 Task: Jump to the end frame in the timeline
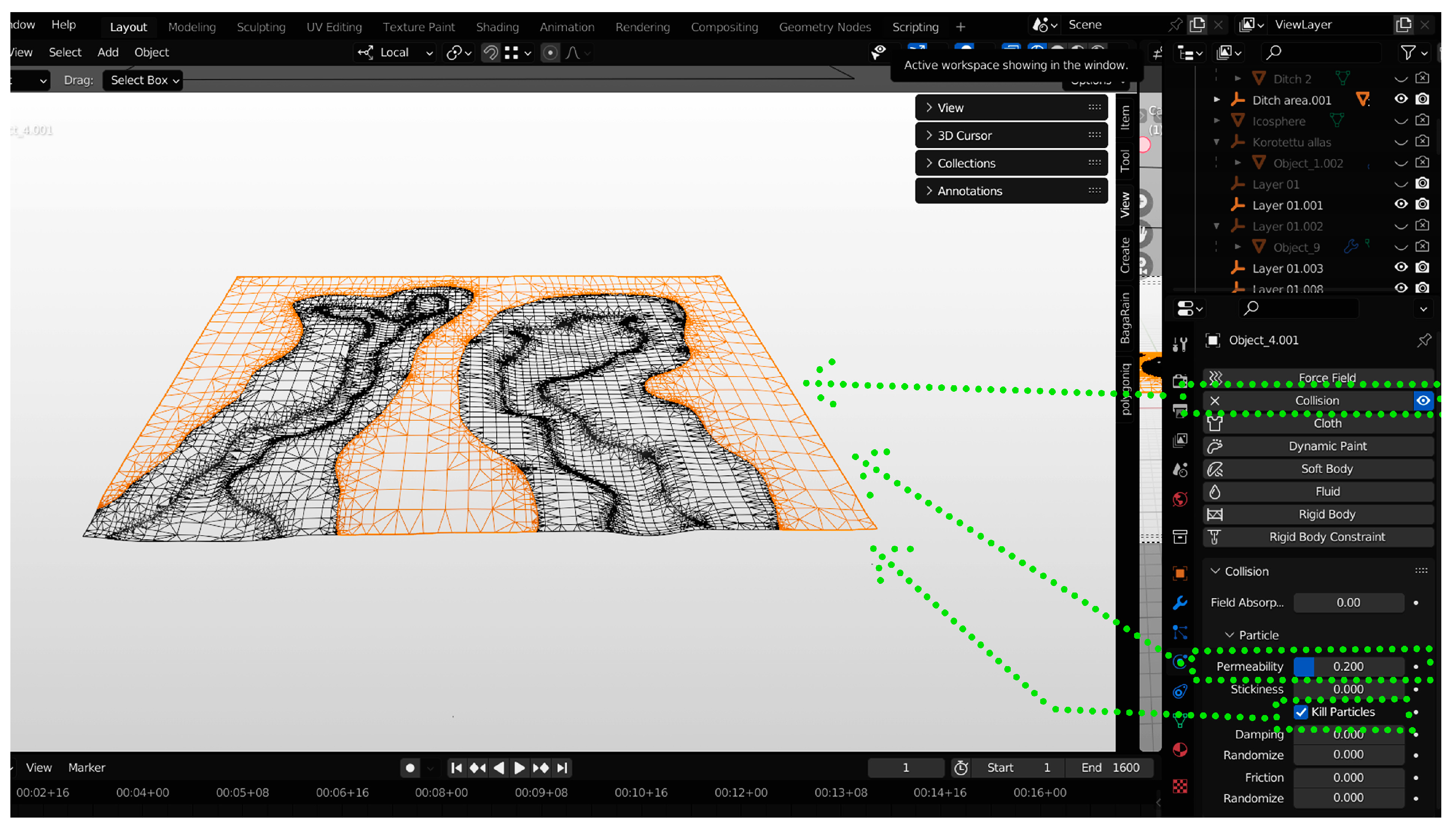[562, 768]
